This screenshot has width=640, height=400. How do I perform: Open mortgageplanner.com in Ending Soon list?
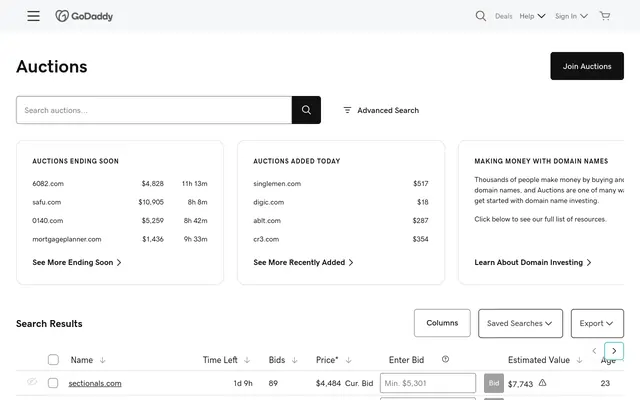(x=67, y=239)
